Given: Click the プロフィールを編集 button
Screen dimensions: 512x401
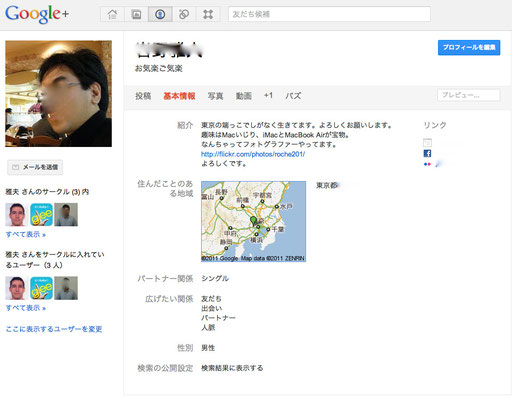Looking at the screenshot, I should [x=469, y=47].
